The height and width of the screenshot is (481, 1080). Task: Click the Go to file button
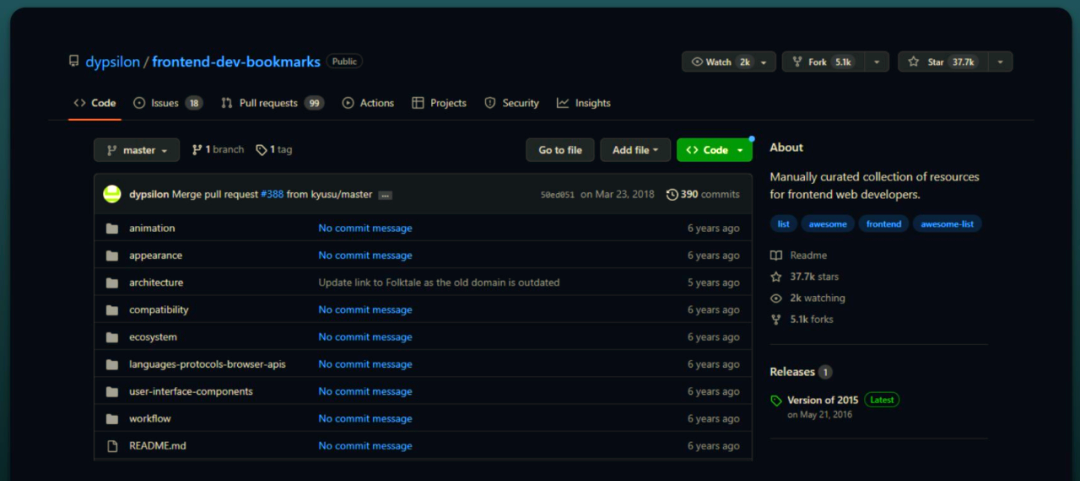click(x=560, y=150)
